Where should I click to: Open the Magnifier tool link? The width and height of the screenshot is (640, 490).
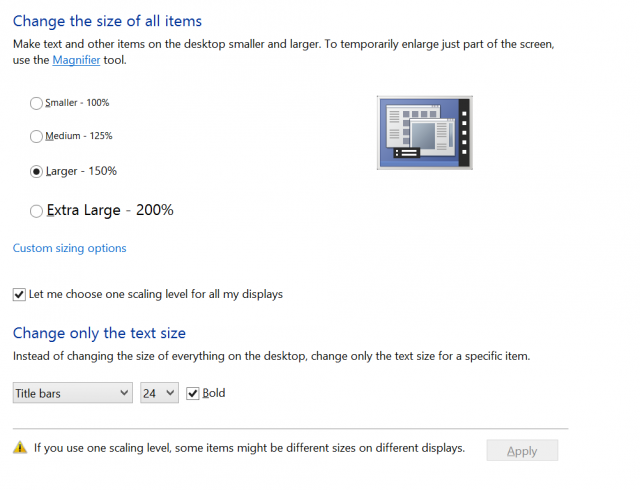pos(76,60)
